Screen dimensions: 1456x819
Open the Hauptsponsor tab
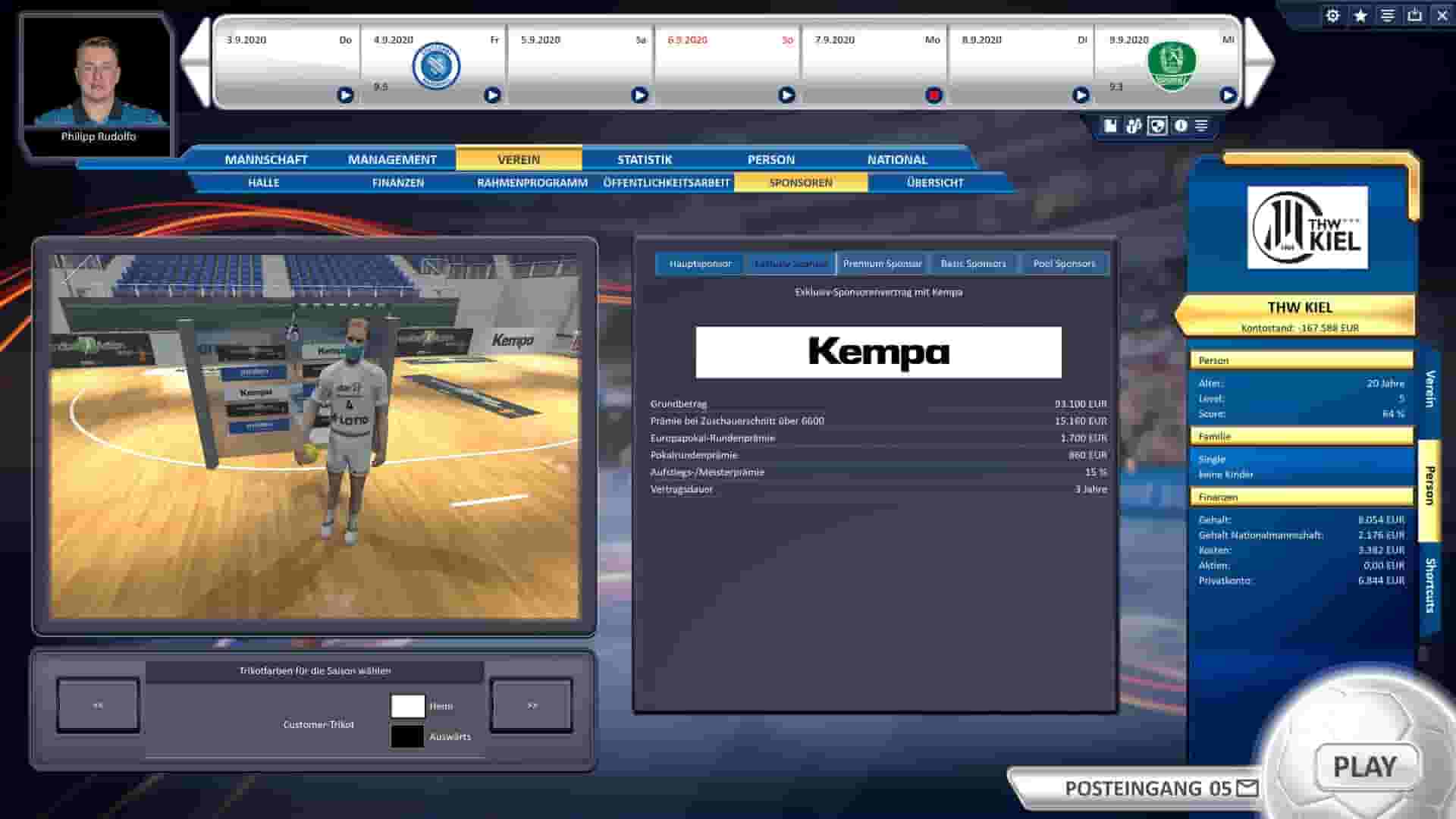[698, 263]
